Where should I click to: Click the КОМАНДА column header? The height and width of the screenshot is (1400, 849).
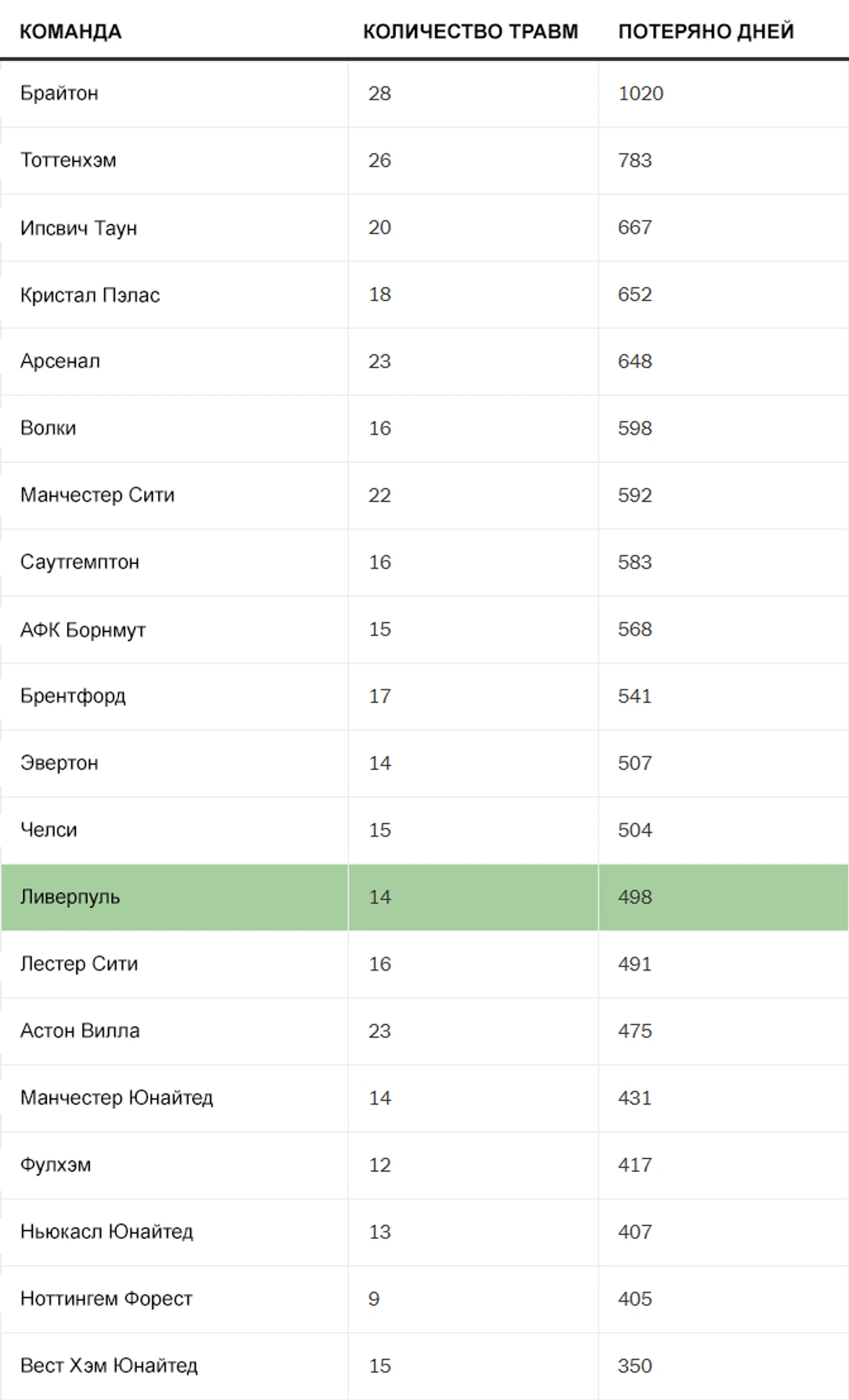(x=70, y=31)
